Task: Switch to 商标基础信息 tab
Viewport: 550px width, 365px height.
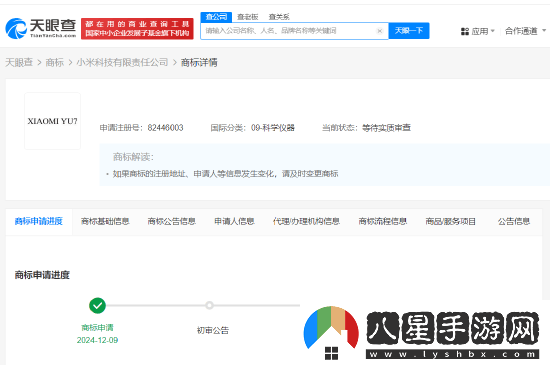Action: (105, 221)
